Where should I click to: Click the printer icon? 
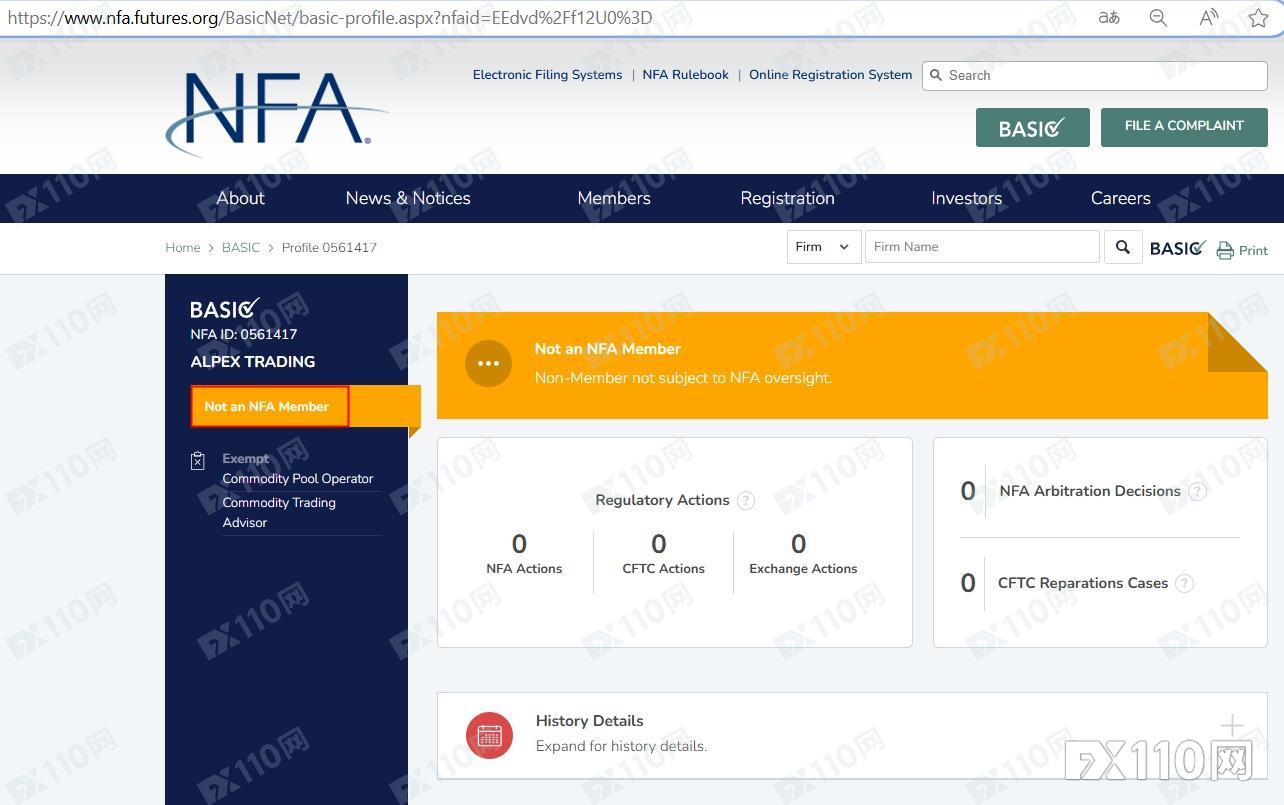click(1225, 250)
